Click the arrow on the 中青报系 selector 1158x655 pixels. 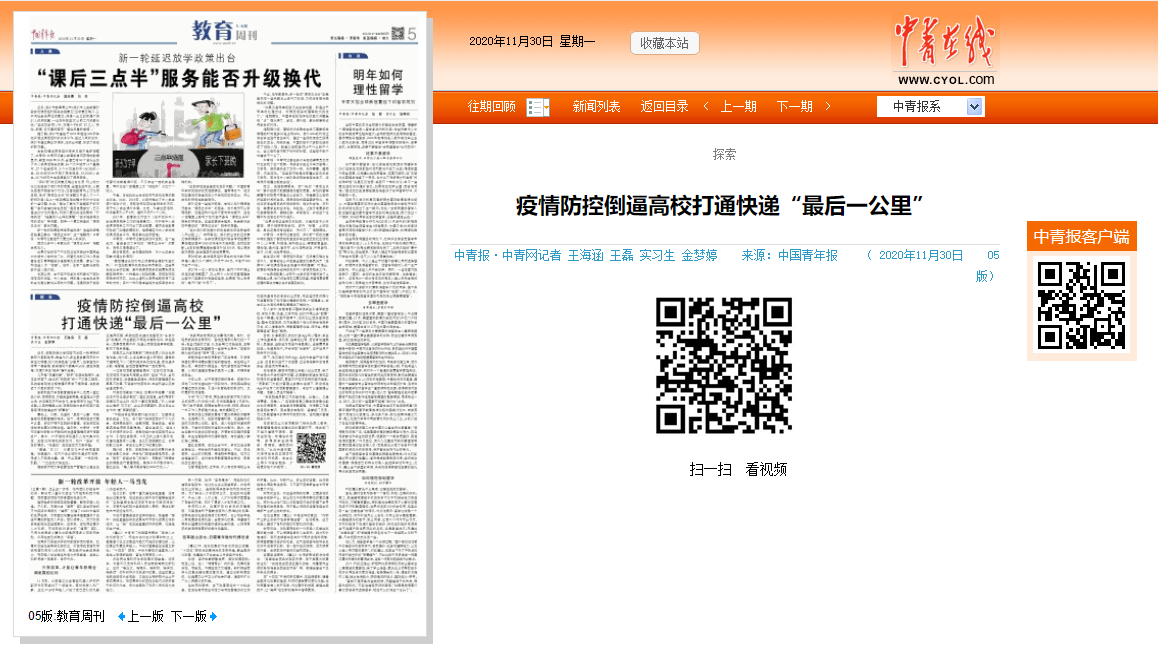click(973, 106)
